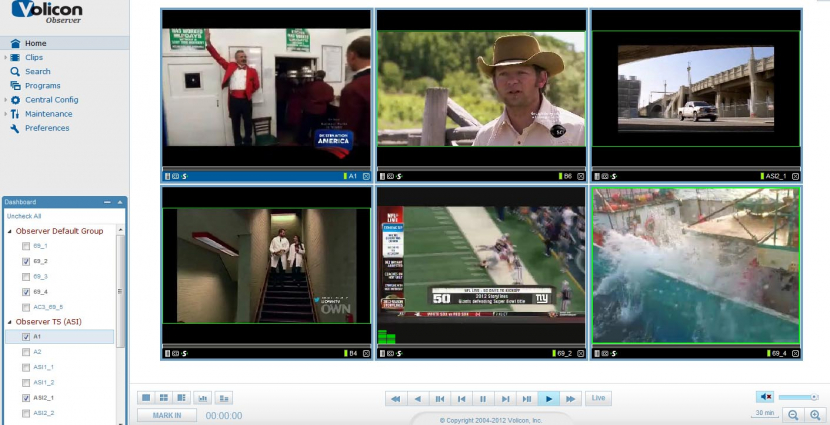Click the Volicon Observer logo
The height and width of the screenshot is (425, 830).
47,12
